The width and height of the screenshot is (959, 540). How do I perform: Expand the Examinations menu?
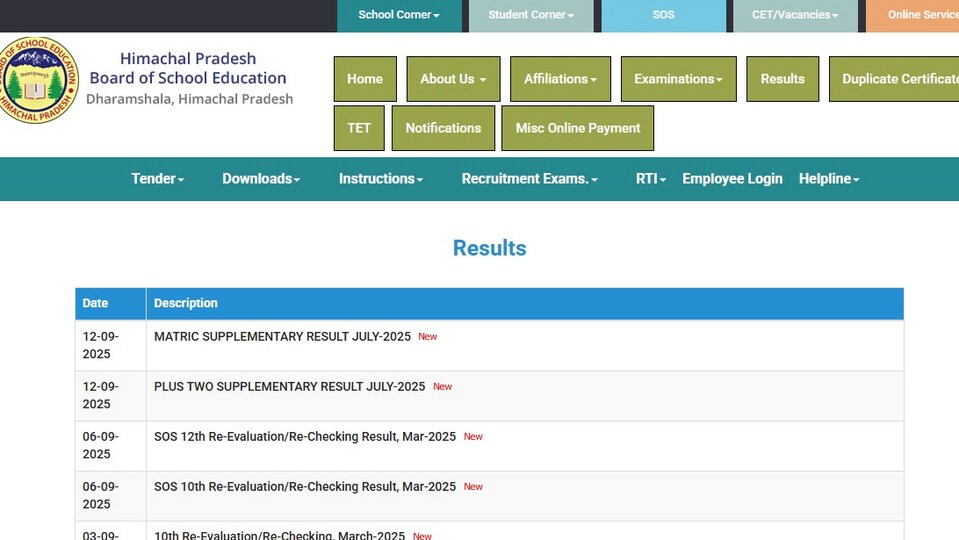[678, 79]
